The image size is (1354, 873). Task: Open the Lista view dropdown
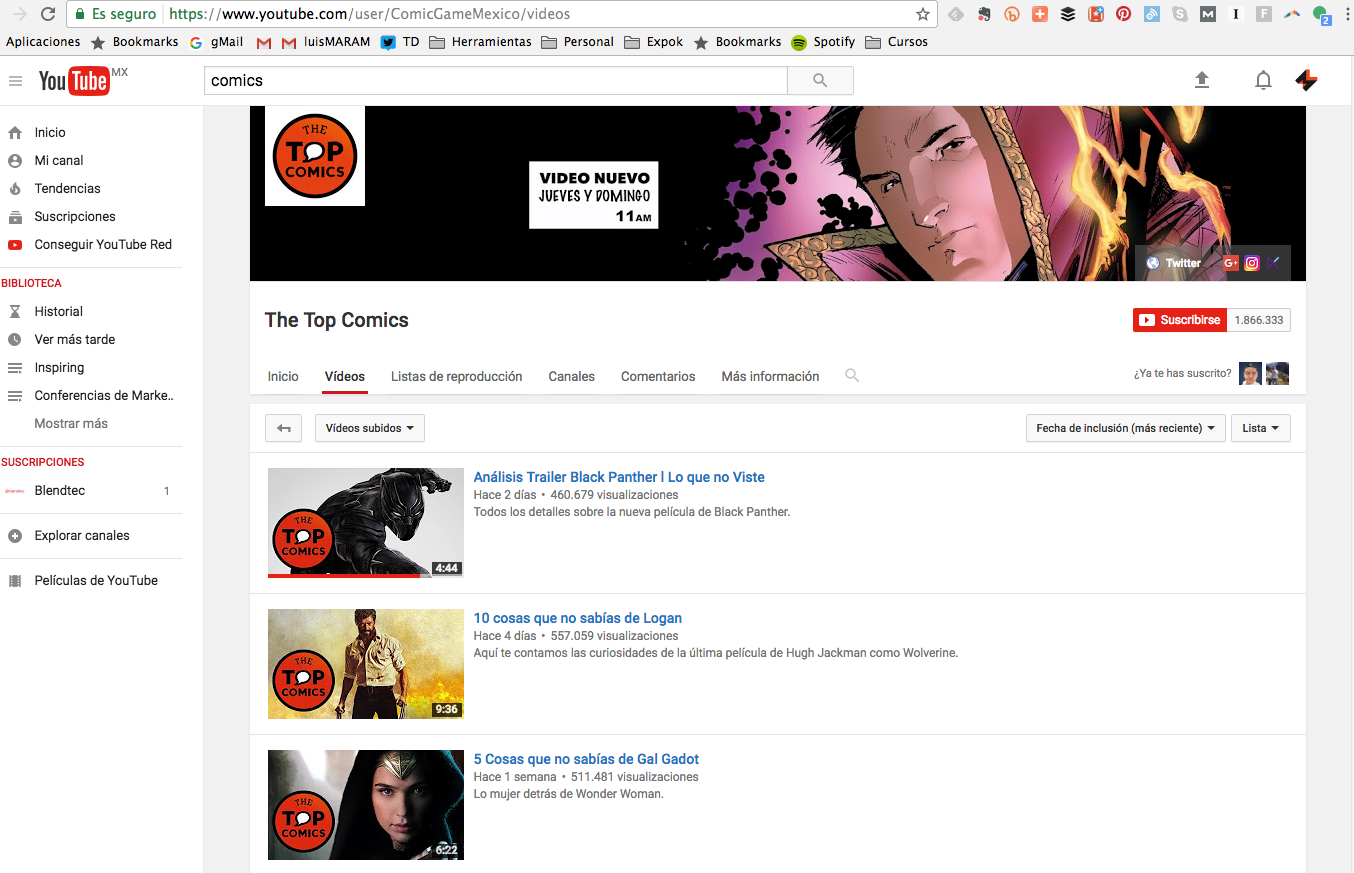tap(1260, 428)
